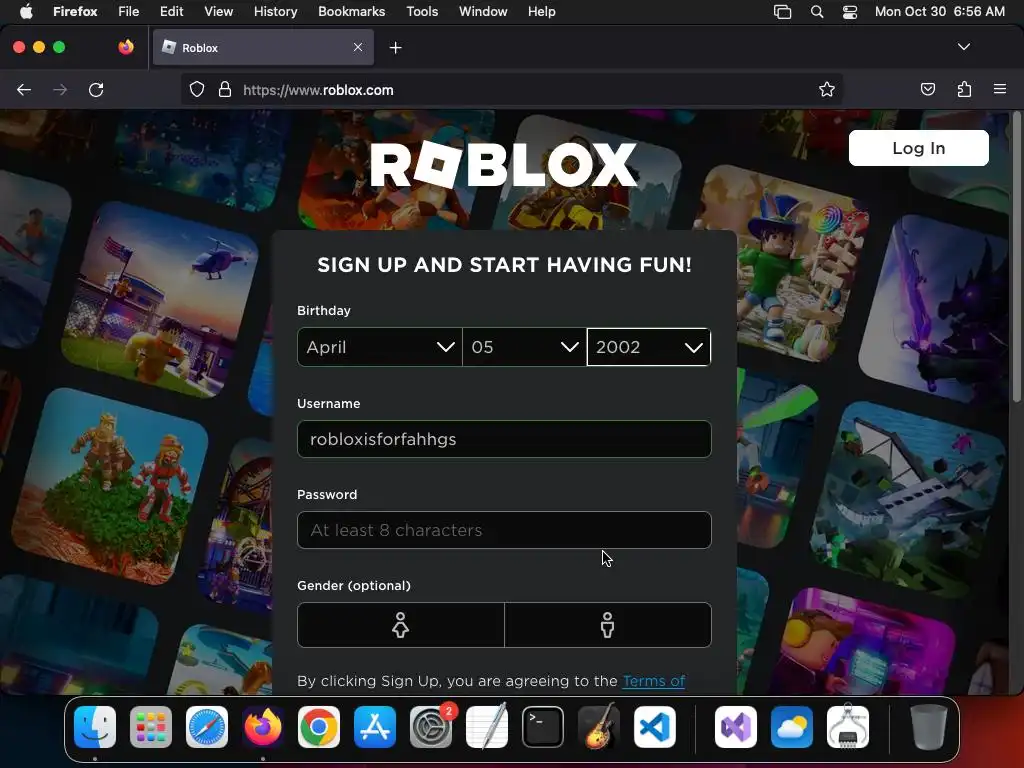1024x768 pixels.
Task: Open Visual Studio from the dock
Action: (736, 727)
